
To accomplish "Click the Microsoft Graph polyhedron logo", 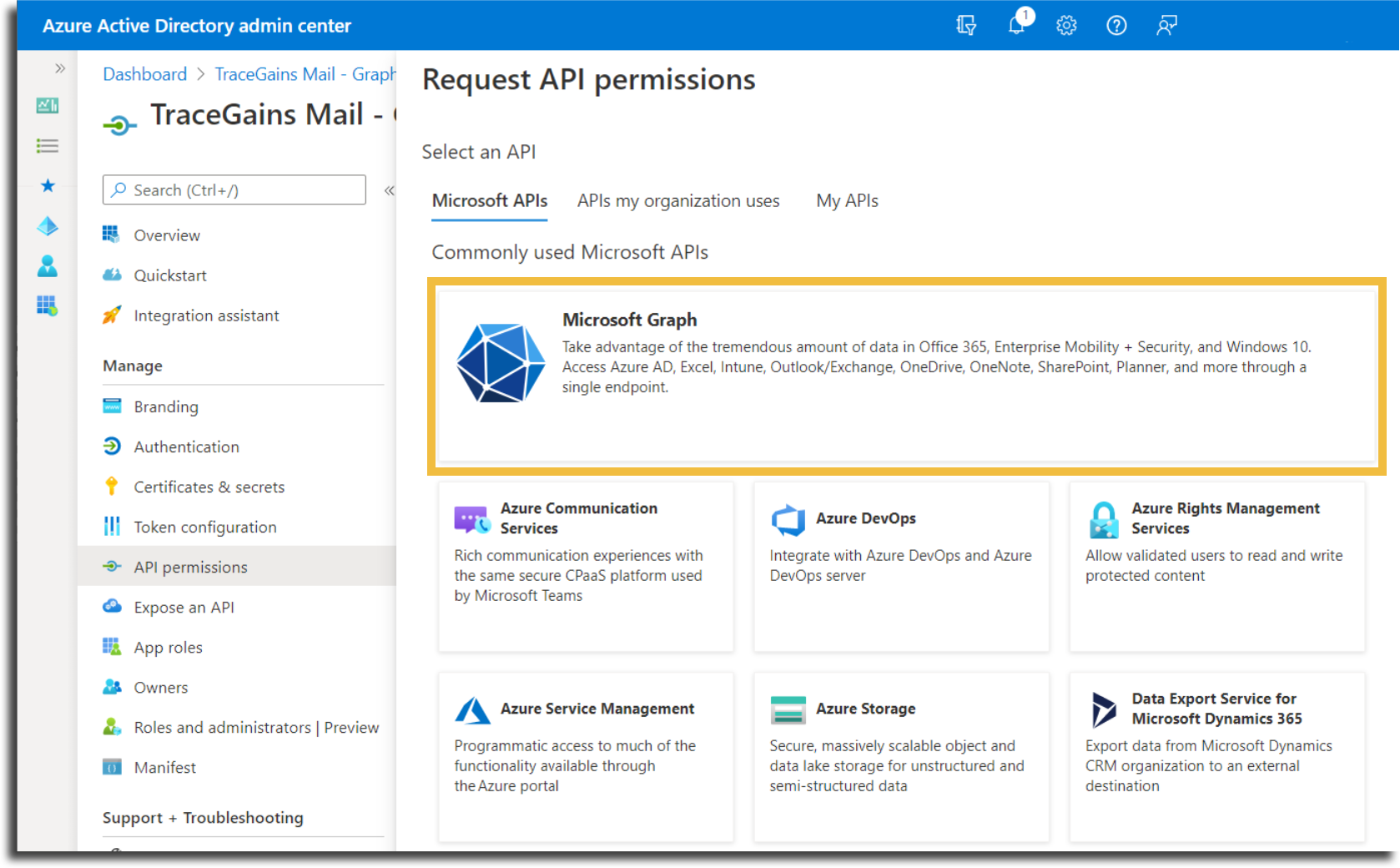I will [501, 363].
